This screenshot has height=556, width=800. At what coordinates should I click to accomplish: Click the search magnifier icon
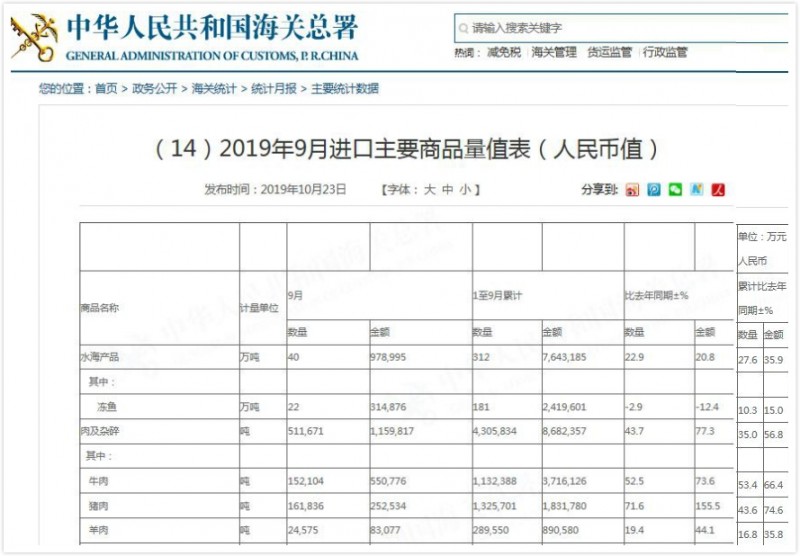click(x=464, y=29)
